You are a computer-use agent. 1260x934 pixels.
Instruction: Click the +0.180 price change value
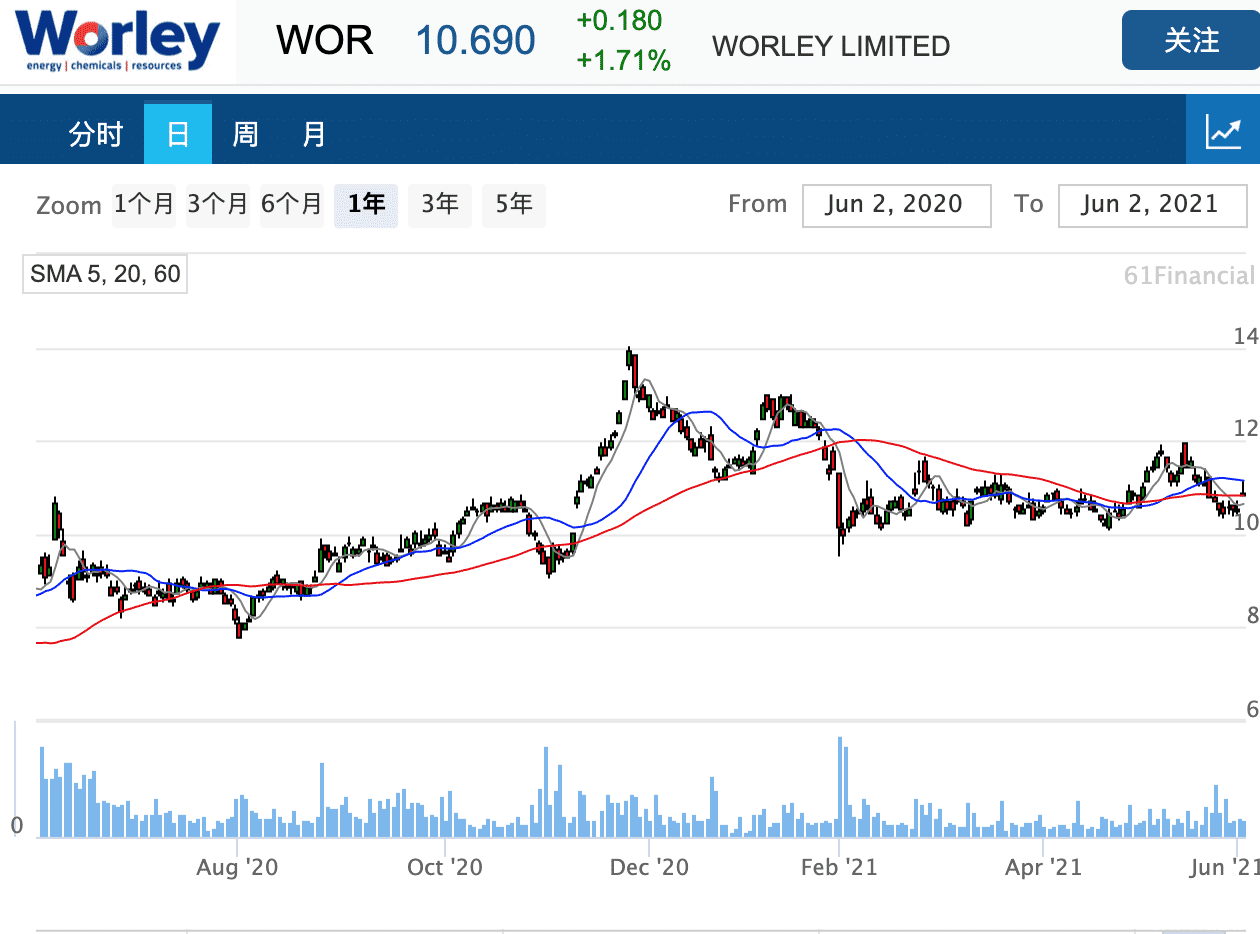pyautogui.click(x=619, y=20)
